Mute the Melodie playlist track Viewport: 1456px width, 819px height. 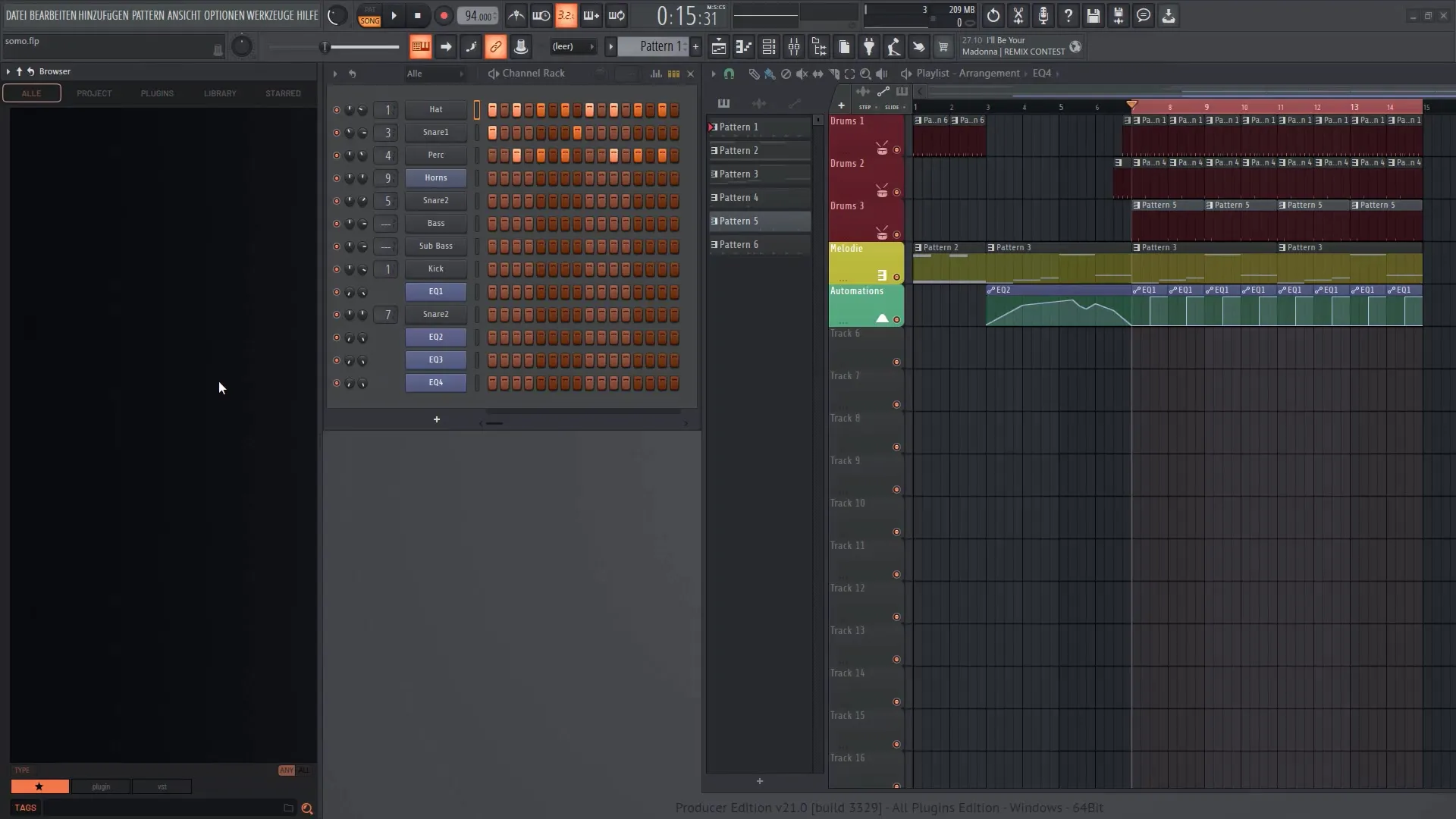(896, 278)
